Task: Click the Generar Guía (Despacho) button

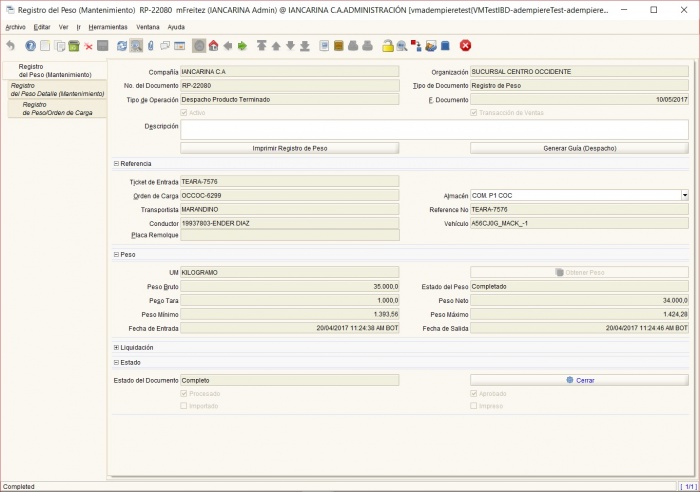Action: point(579,148)
